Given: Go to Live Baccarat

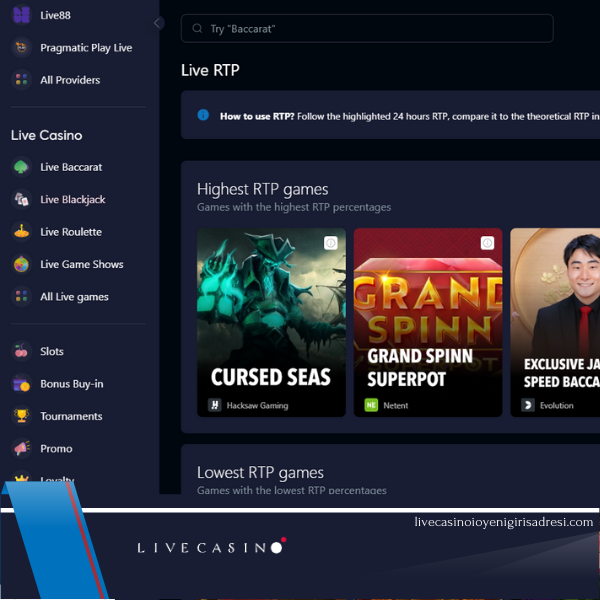Looking at the screenshot, I should [x=71, y=167].
